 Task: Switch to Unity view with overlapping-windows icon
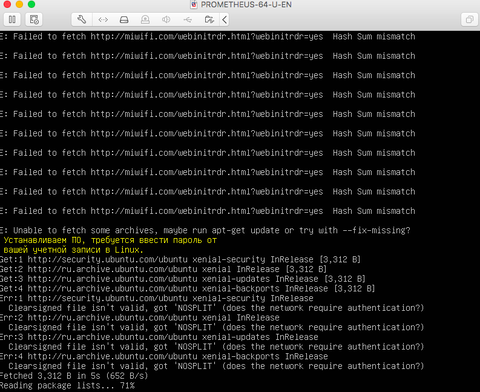click(x=469, y=20)
